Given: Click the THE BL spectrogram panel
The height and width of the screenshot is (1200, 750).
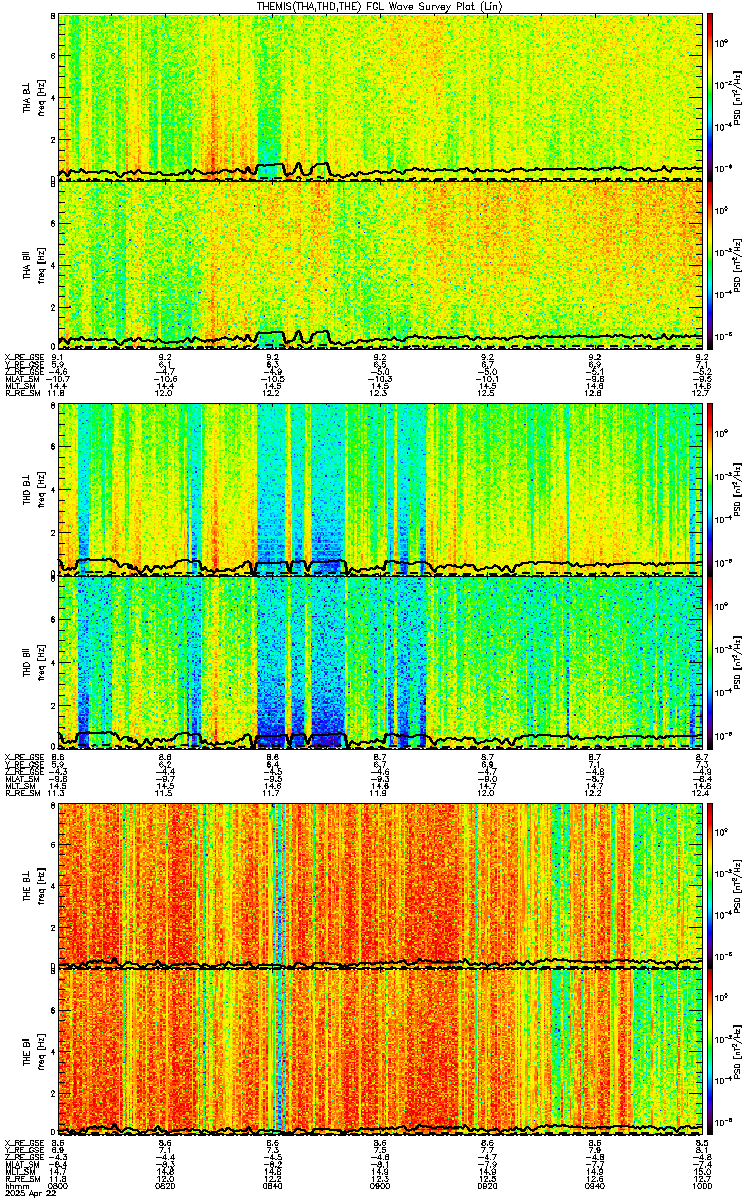Looking at the screenshot, I should pyautogui.click(x=380, y=885).
